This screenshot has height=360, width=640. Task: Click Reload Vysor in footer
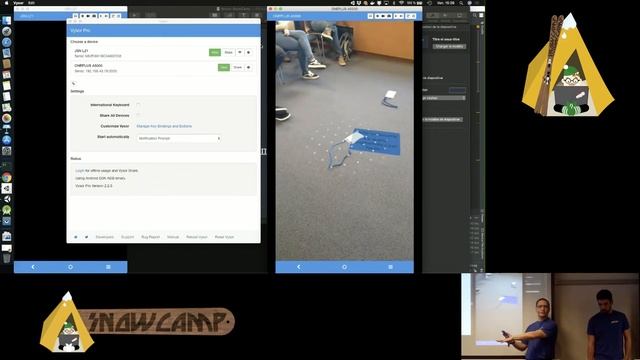click(x=197, y=237)
